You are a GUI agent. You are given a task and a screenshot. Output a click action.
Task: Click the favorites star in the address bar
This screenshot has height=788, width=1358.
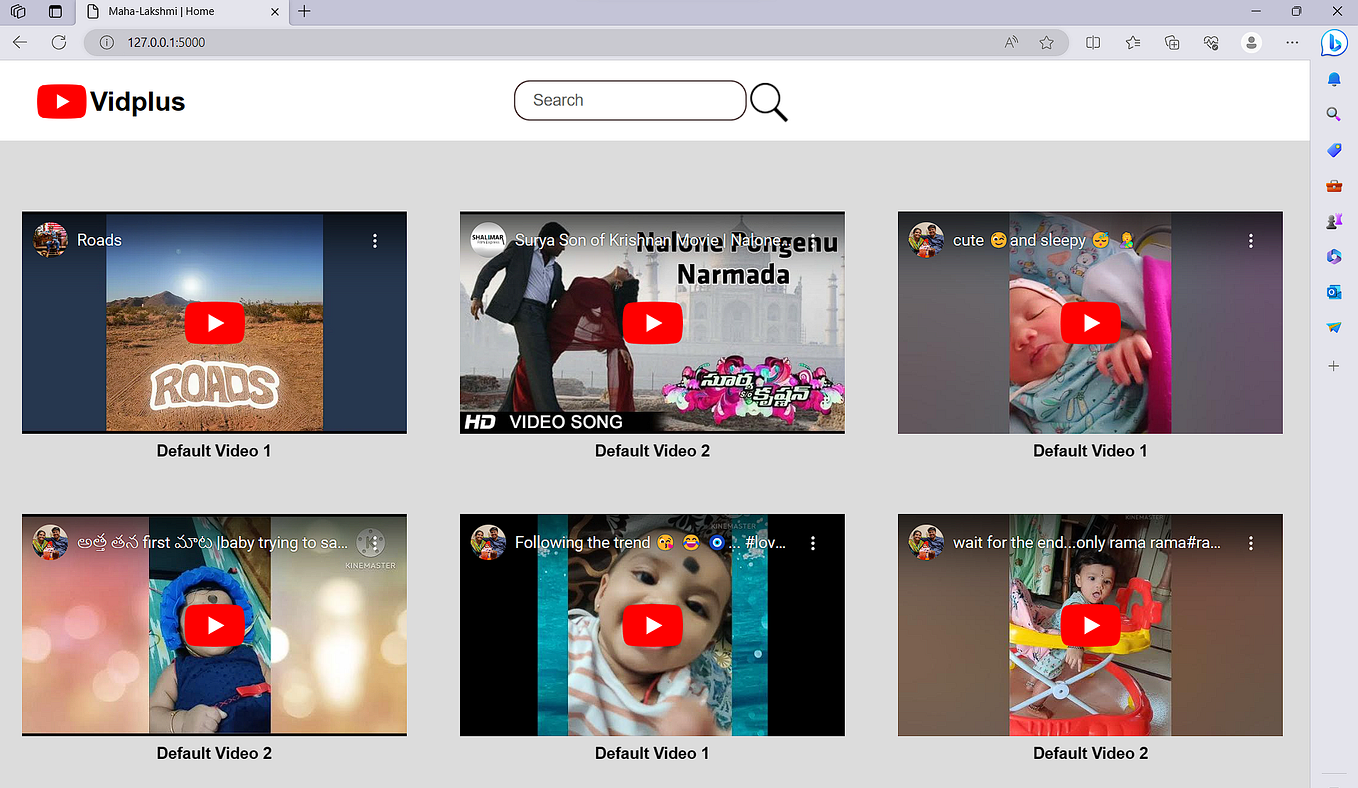point(1046,43)
